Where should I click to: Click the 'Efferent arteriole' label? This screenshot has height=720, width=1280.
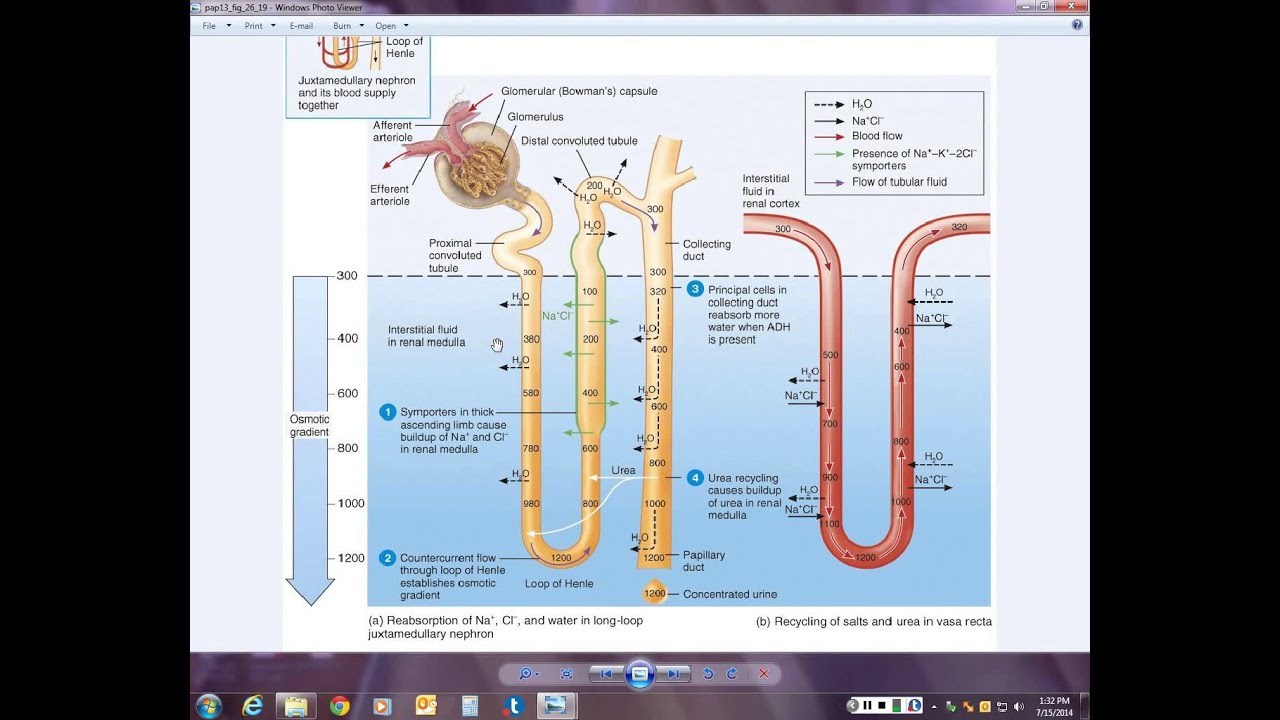click(x=390, y=195)
